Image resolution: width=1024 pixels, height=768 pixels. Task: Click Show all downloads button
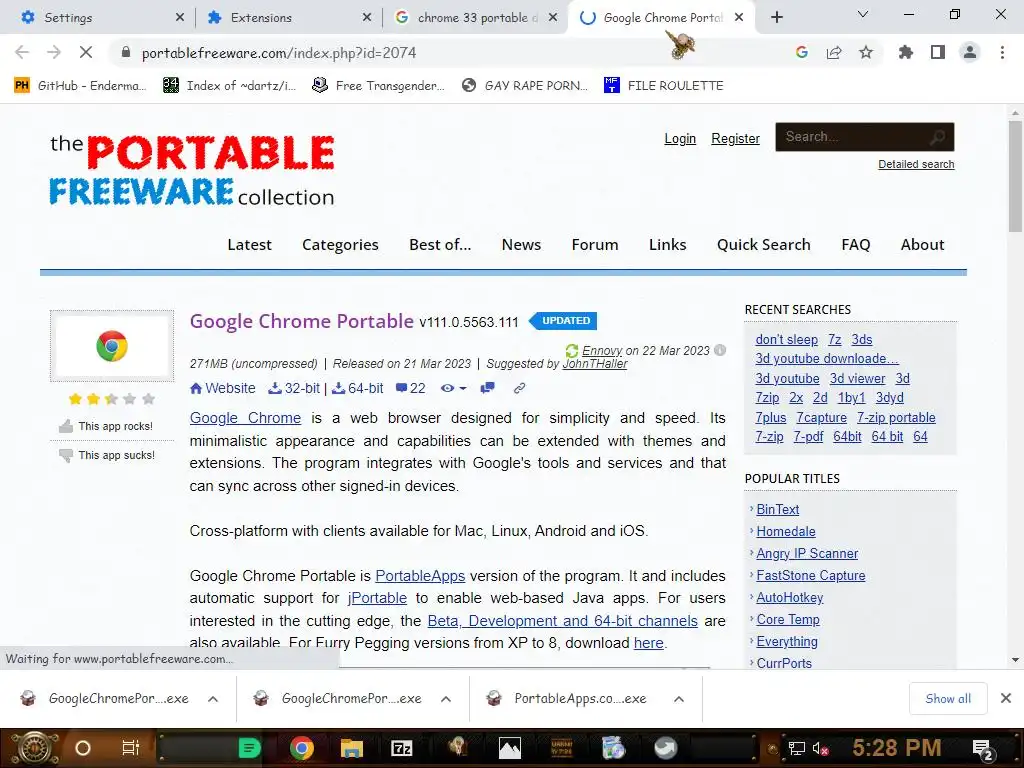pos(948,699)
